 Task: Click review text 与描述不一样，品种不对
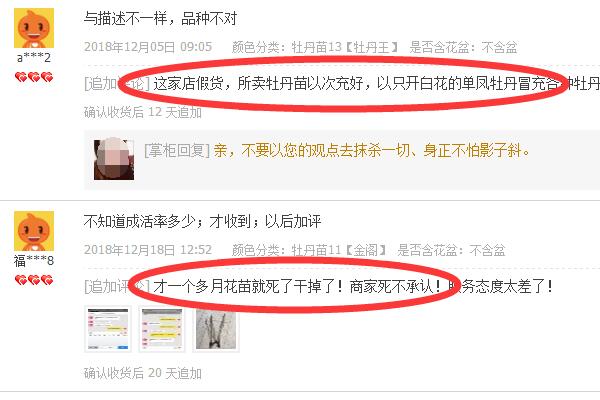161,18
